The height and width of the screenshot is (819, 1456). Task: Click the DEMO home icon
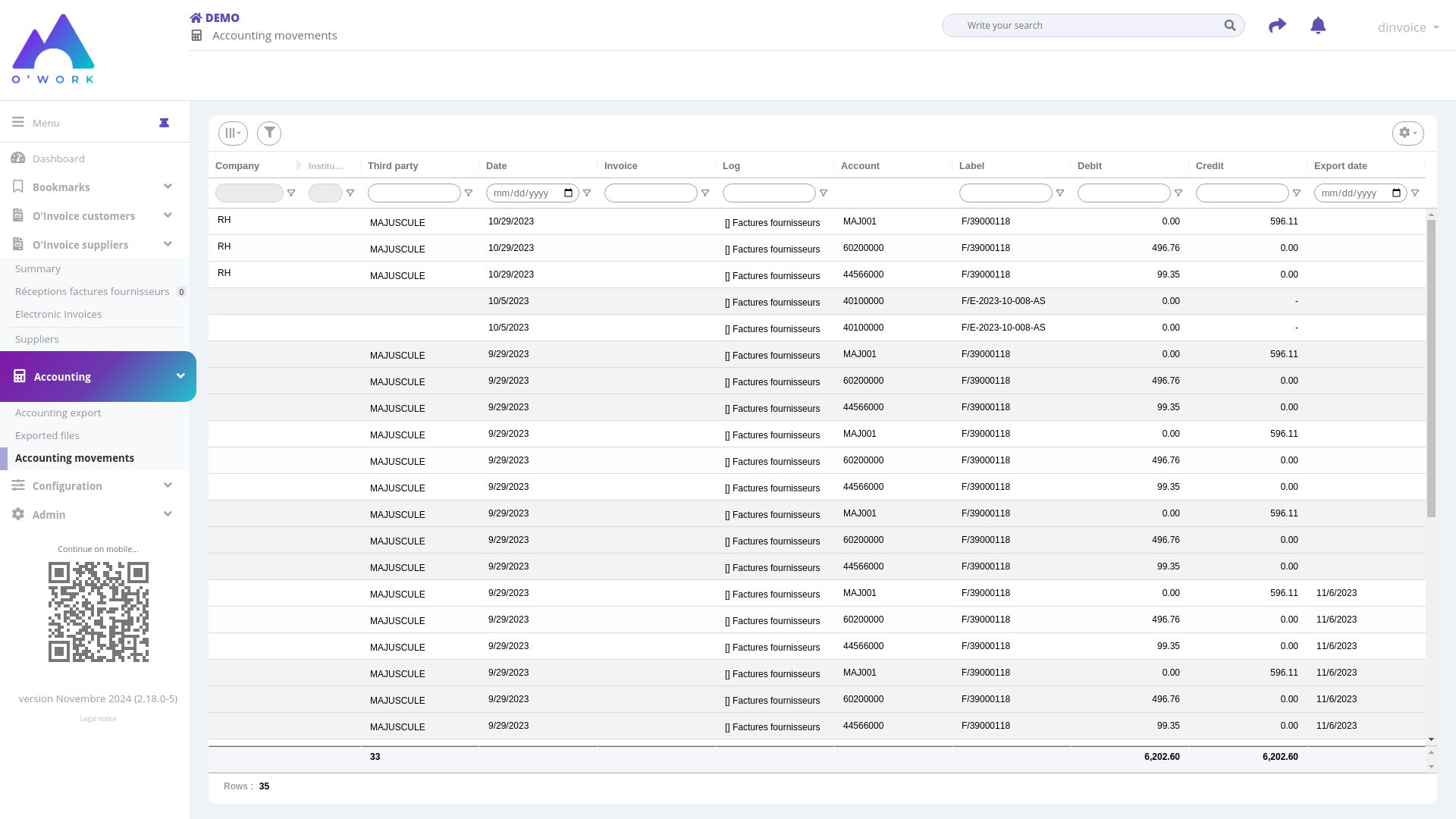coord(196,17)
